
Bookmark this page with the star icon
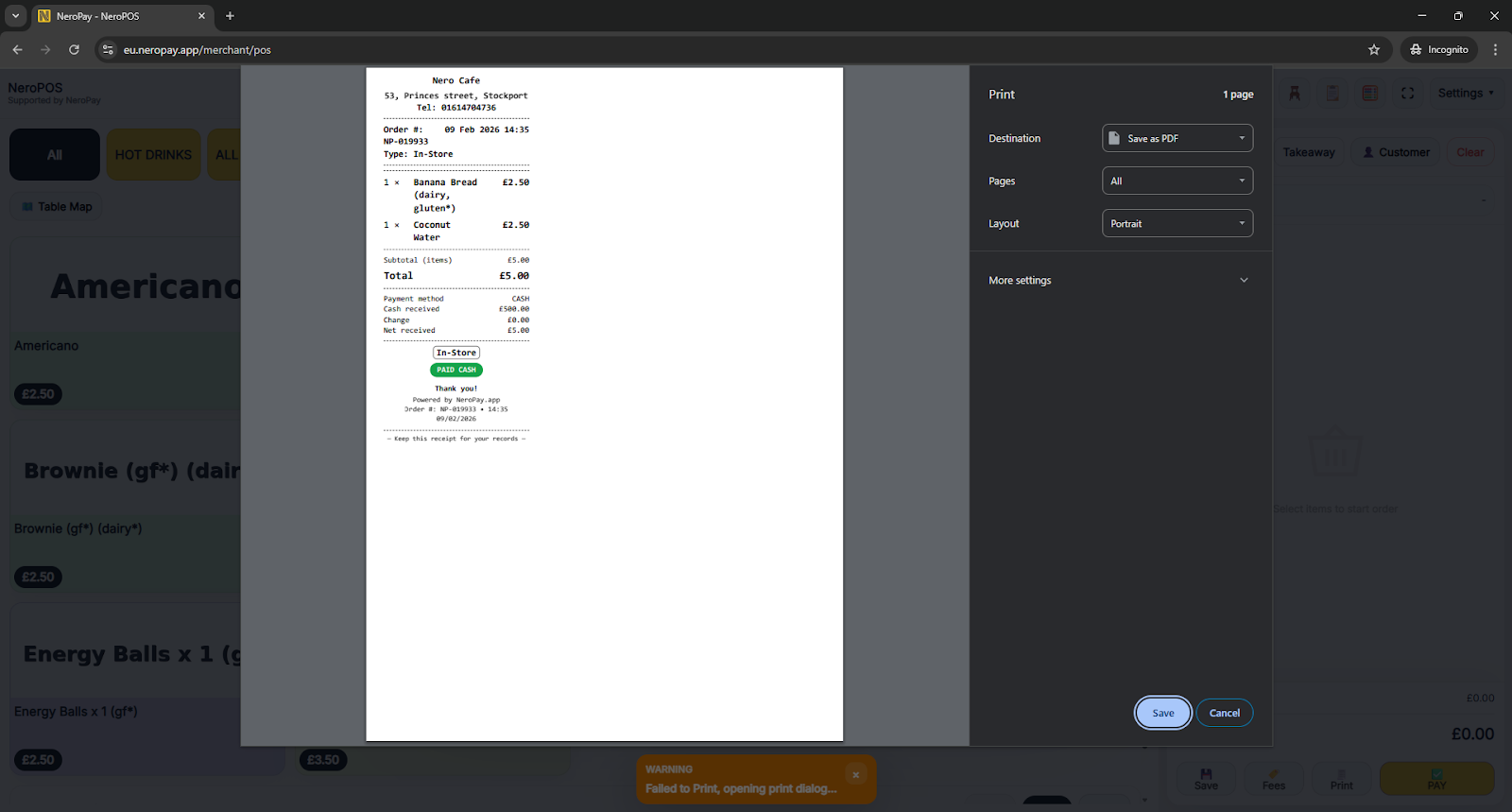[x=1374, y=50]
